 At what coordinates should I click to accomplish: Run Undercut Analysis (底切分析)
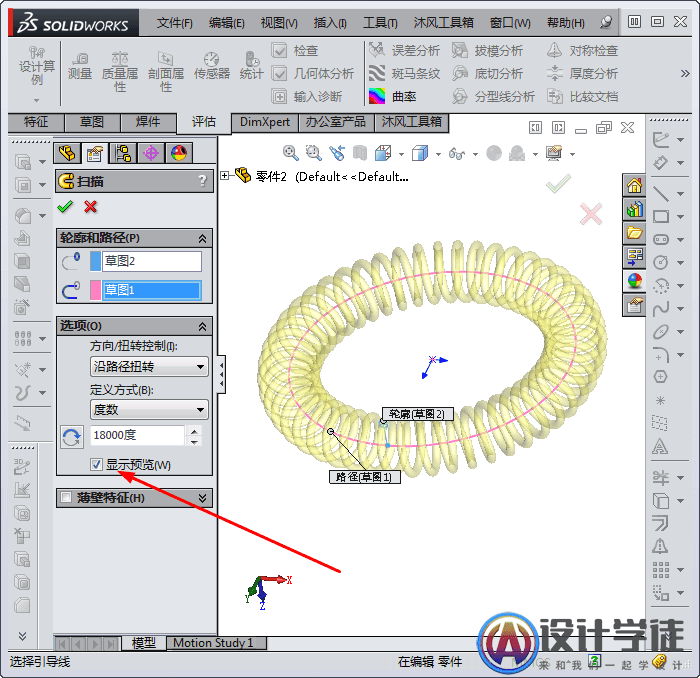tap(487, 73)
